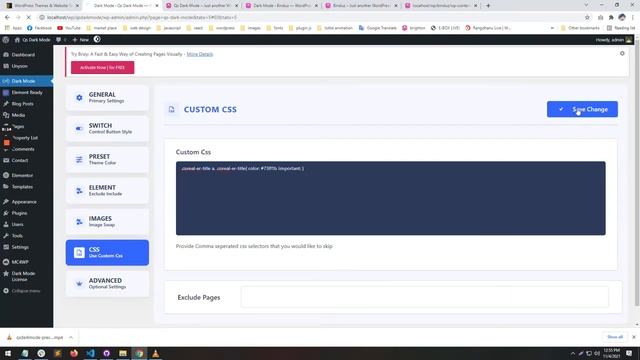The image size is (640, 360).
Task: Click the Save Change button
Action: coord(582,109)
